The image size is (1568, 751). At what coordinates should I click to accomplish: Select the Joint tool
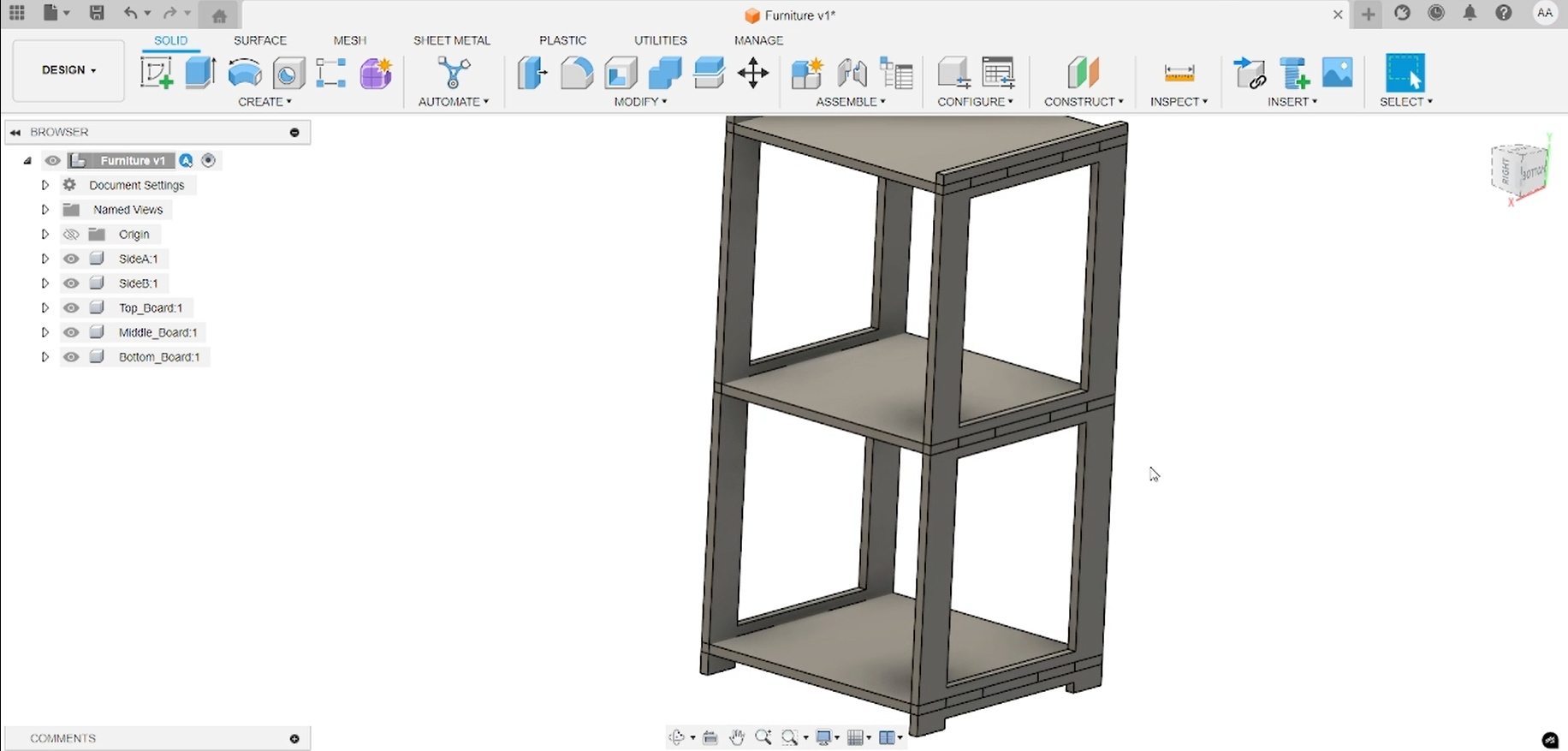pyautogui.click(x=852, y=73)
